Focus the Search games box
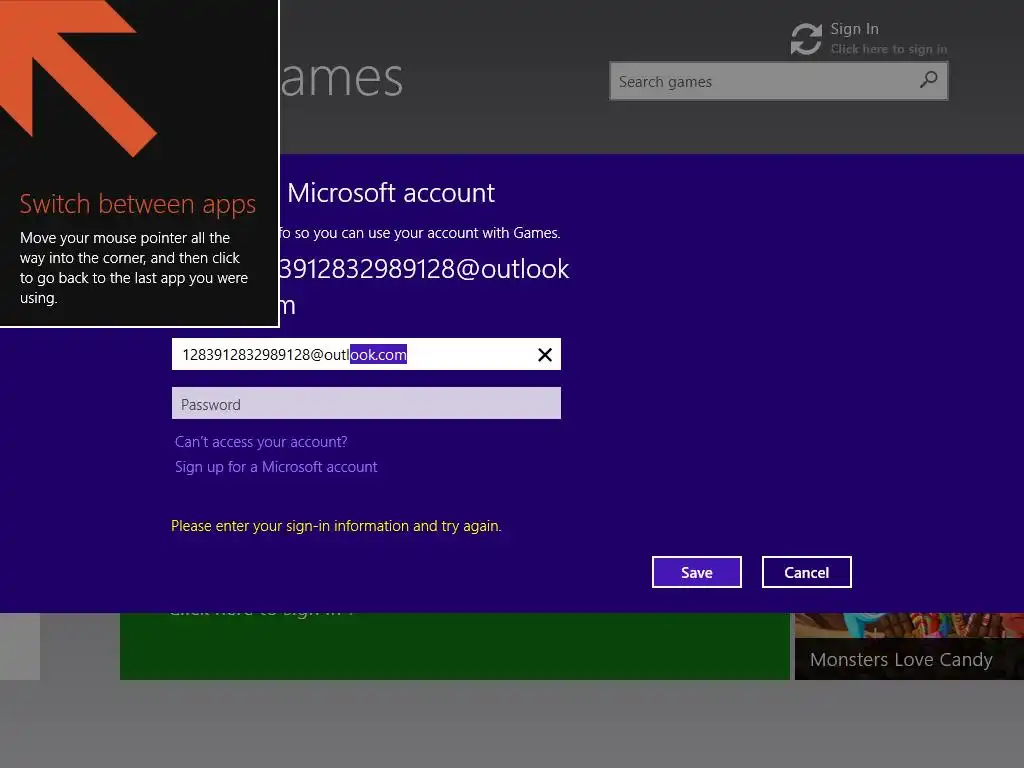Viewport: 1024px width, 768px height. pos(778,81)
